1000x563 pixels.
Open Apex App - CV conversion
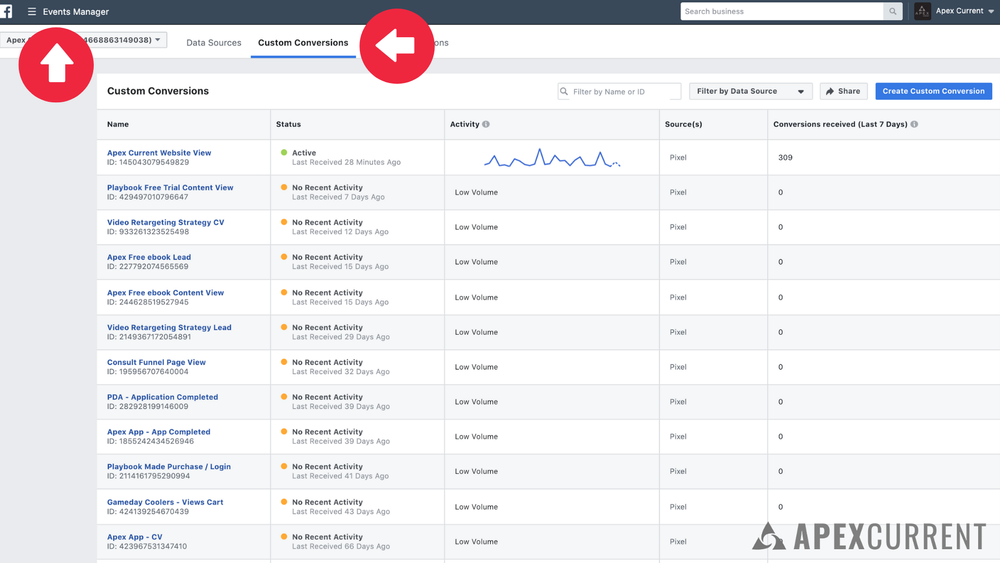(x=135, y=537)
